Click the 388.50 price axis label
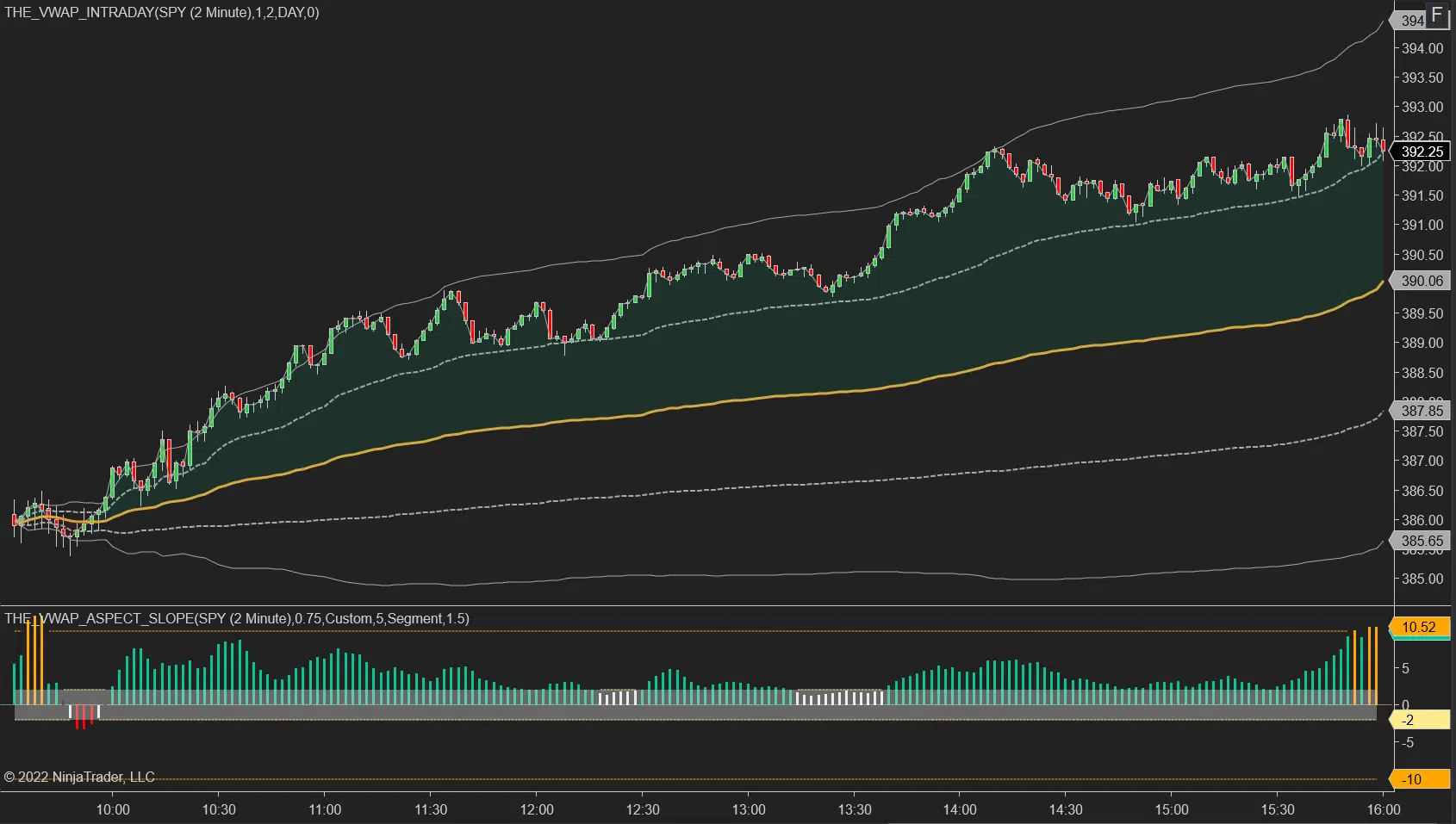The width and height of the screenshot is (1456, 824). pyautogui.click(x=1422, y=373)
